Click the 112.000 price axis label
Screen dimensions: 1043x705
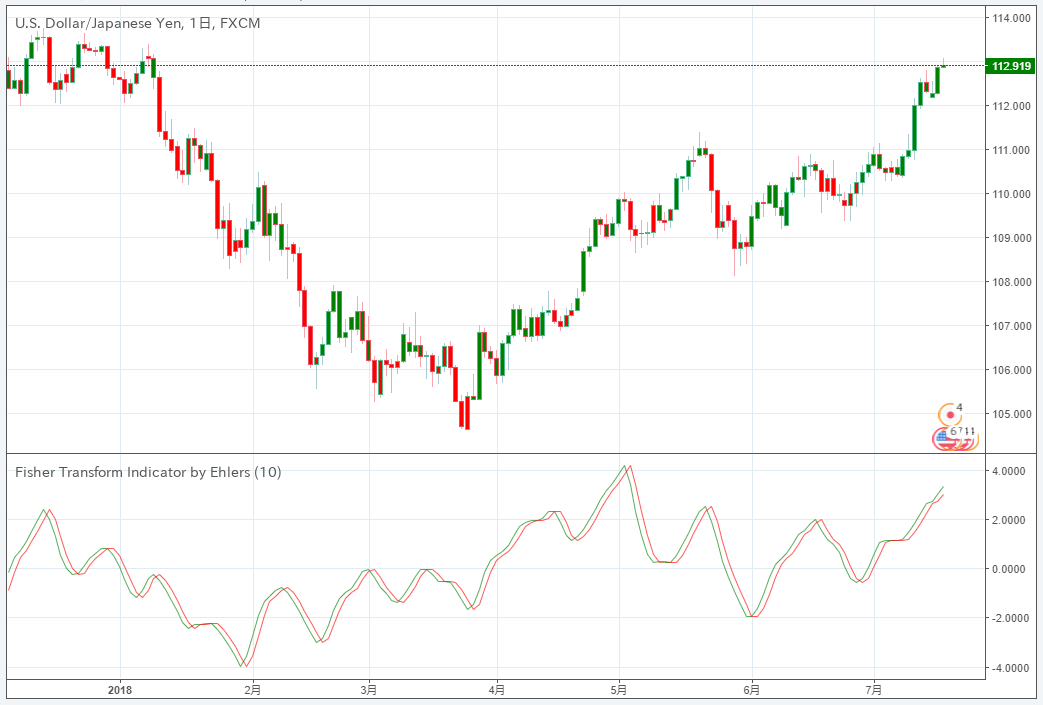pyautogui.click(x=1011, y=106)
